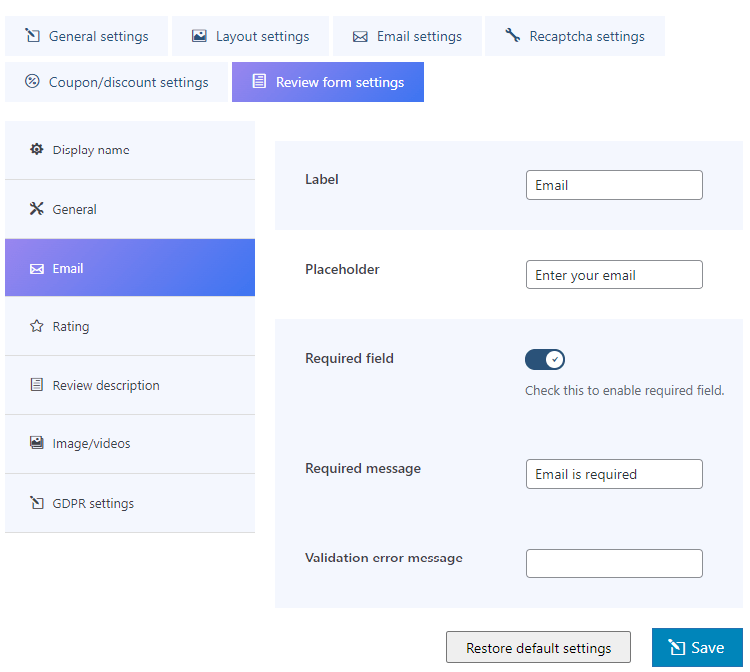Click the icon inside the Save button

[677, 647]
